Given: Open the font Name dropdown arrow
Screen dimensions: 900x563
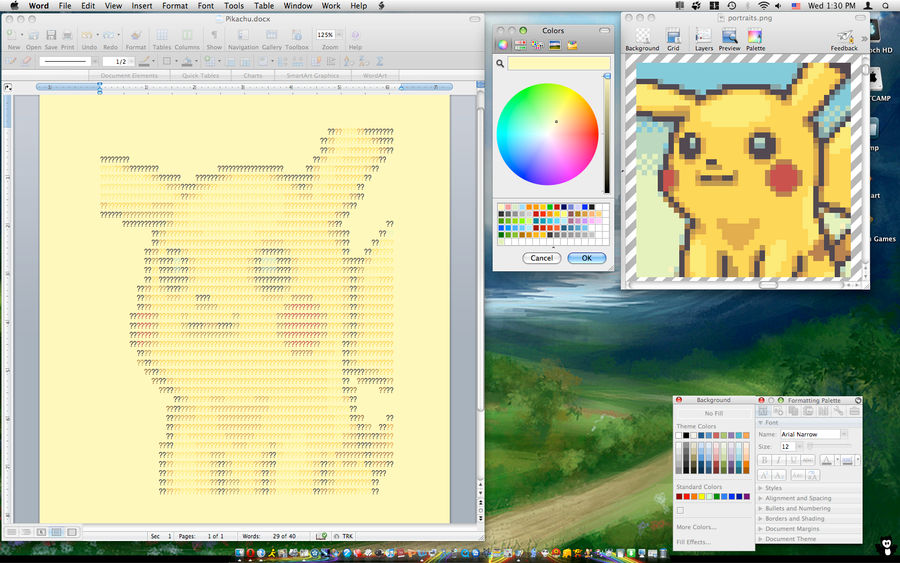Looking at the screenshot, I should click(844, 434).
